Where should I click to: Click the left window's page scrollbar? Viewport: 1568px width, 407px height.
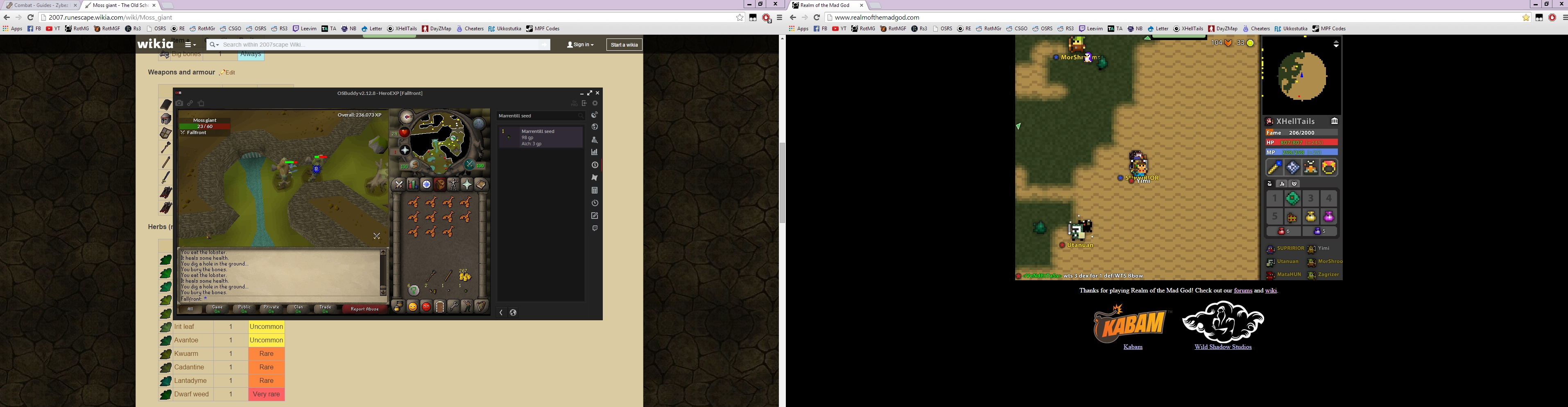782,183
